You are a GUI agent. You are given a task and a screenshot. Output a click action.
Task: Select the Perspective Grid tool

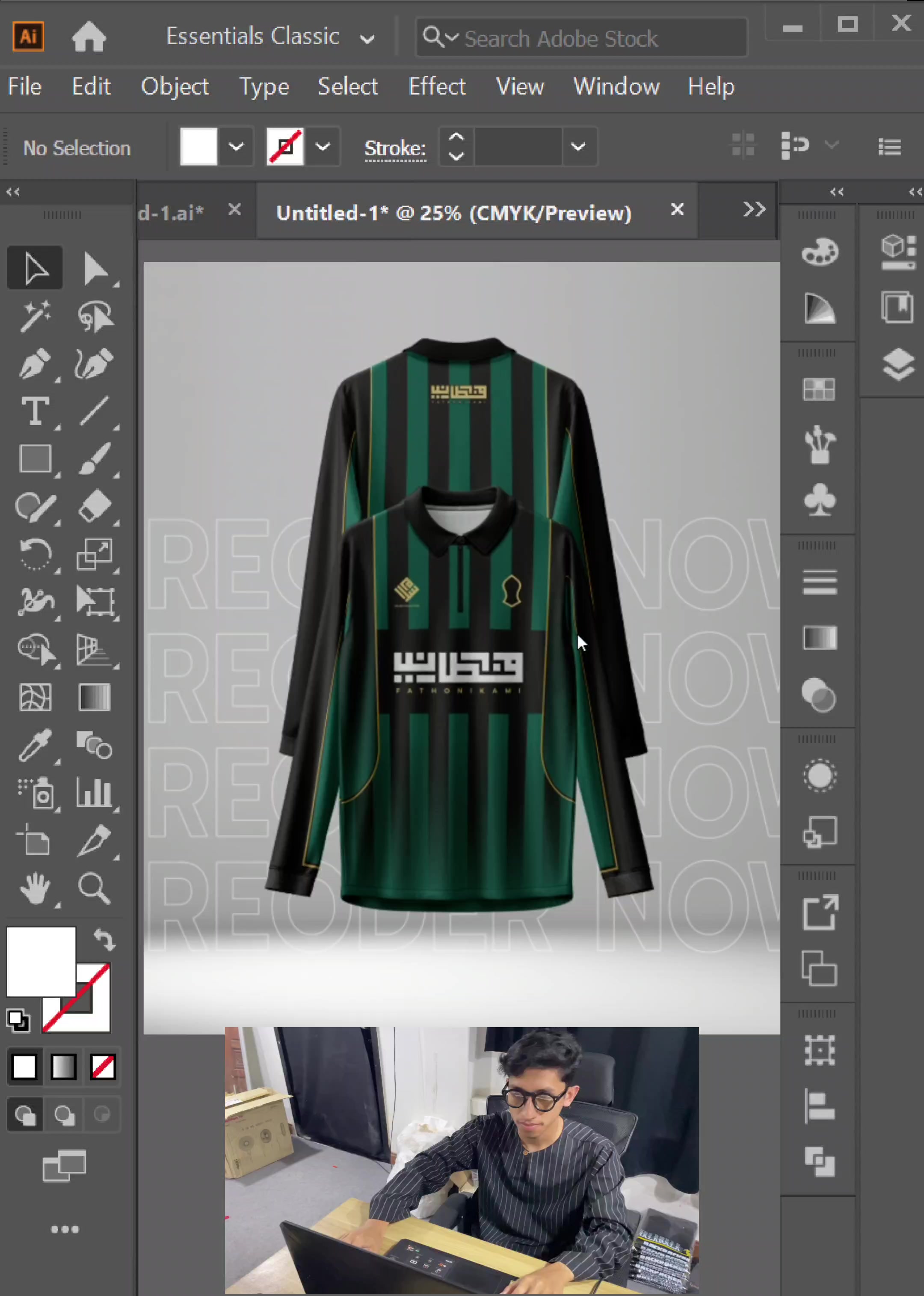[95, 650]
